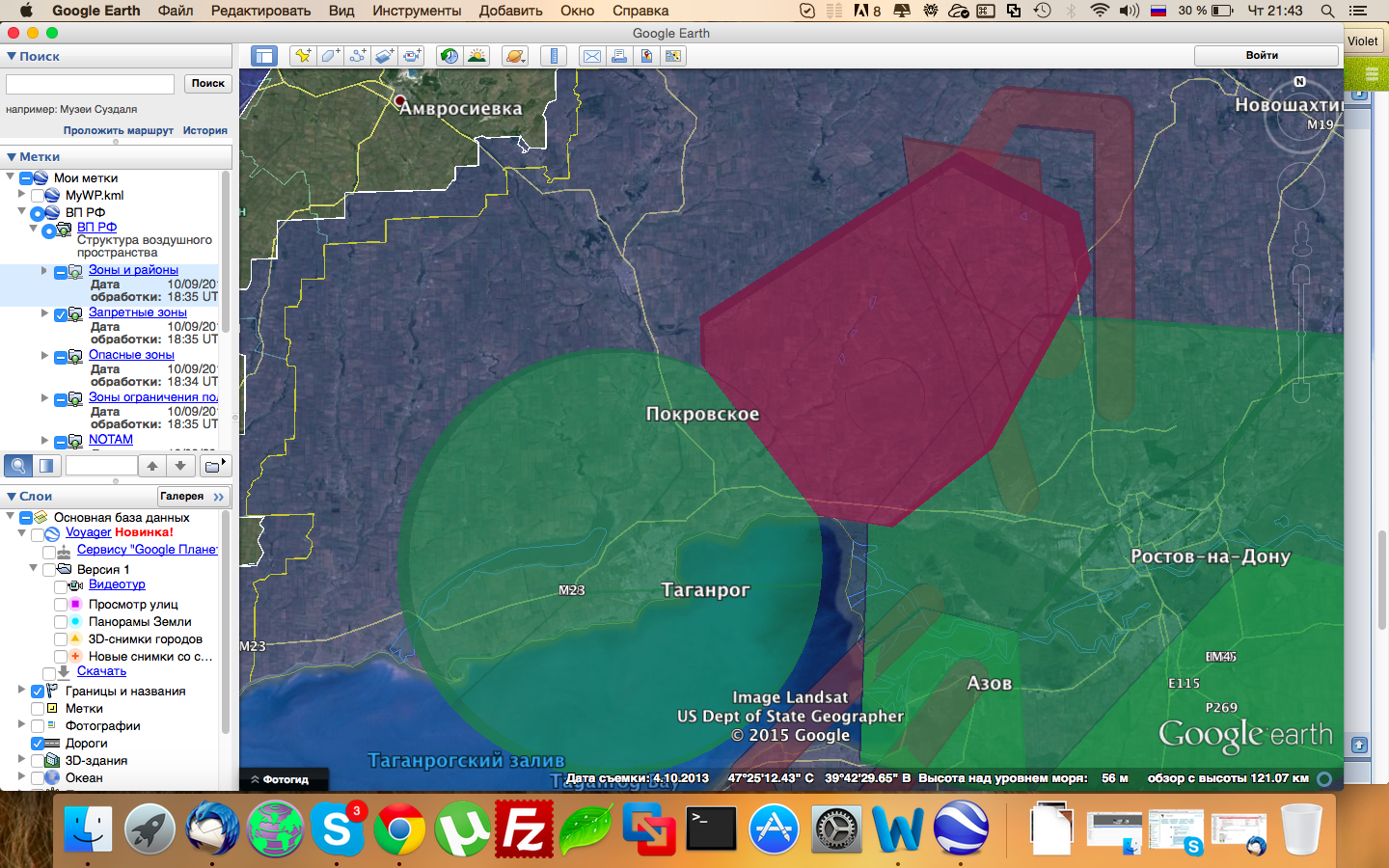Show the ruler tool
Viewport: 1389px width, 868px height.
[x=554, y=56]
